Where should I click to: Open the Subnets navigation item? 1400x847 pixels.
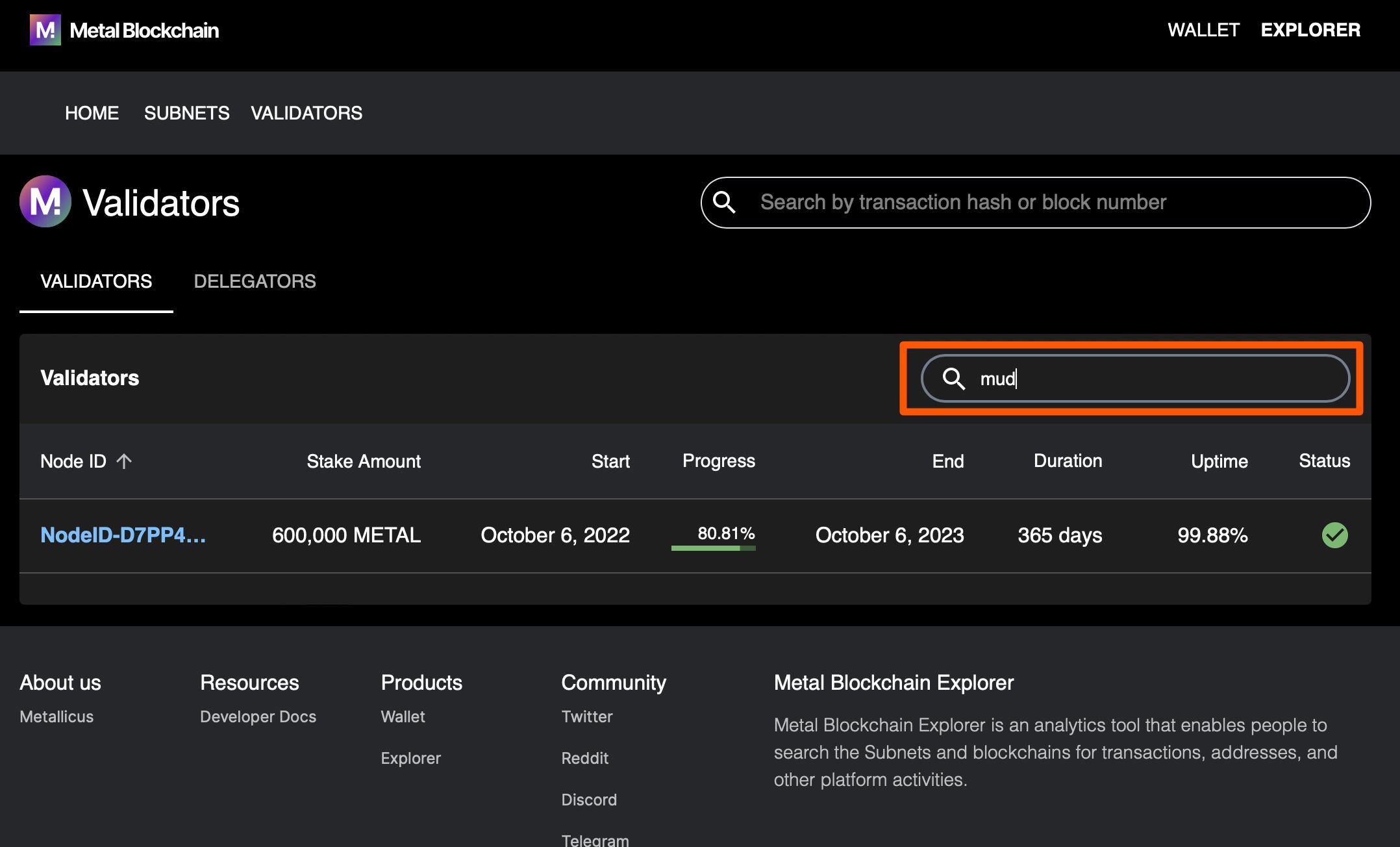point(186,113)
